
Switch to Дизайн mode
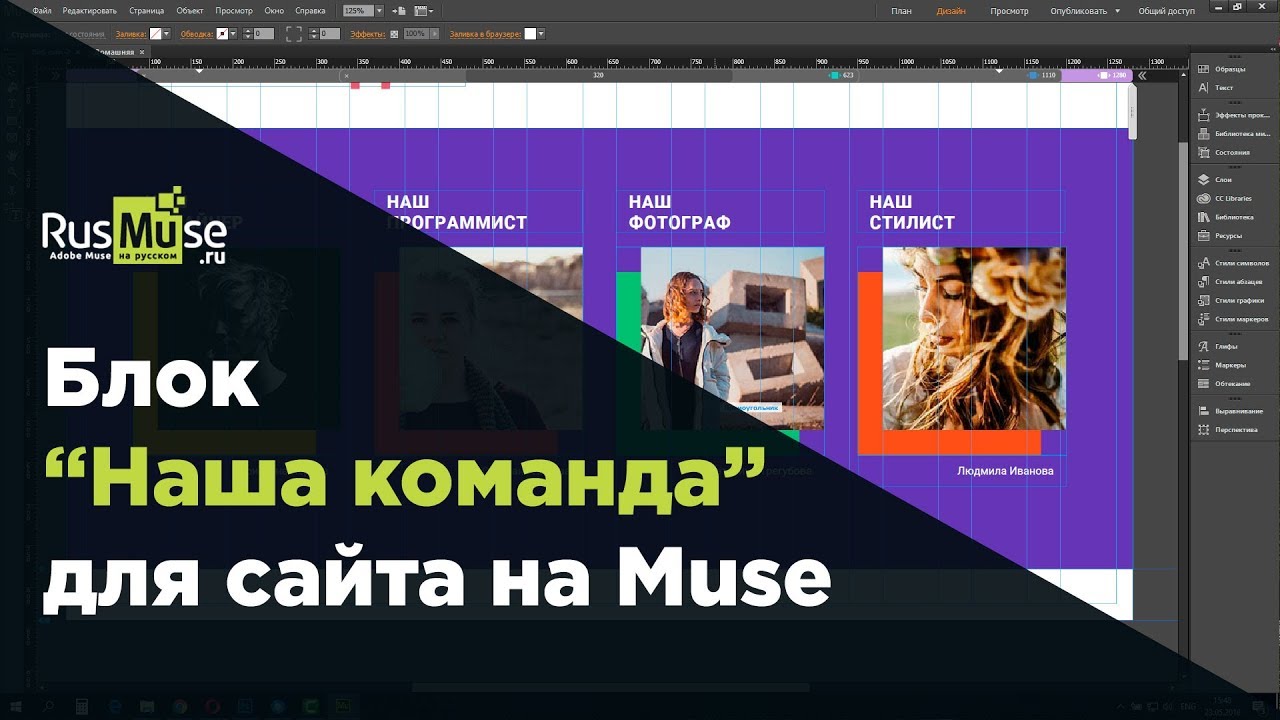coord(951,11)
